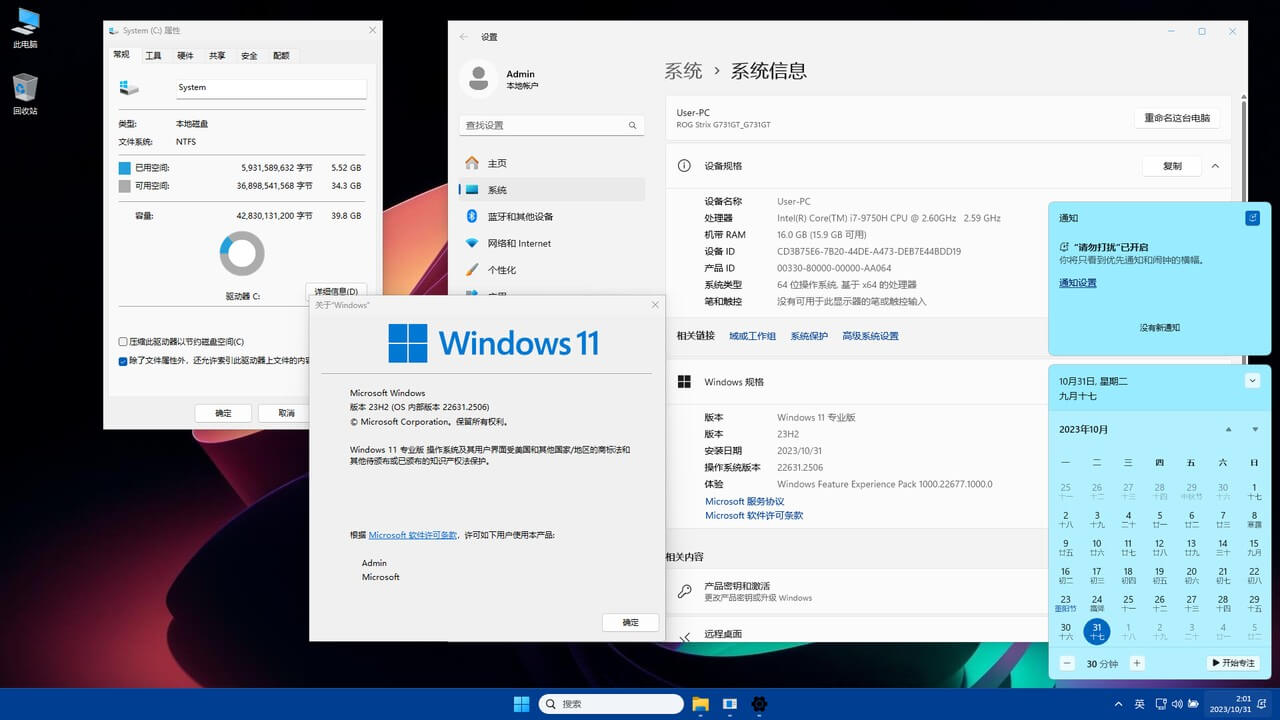1280x720 pixels.
Task: Click the battery icon in system tray
Action: click(1195, 704)
